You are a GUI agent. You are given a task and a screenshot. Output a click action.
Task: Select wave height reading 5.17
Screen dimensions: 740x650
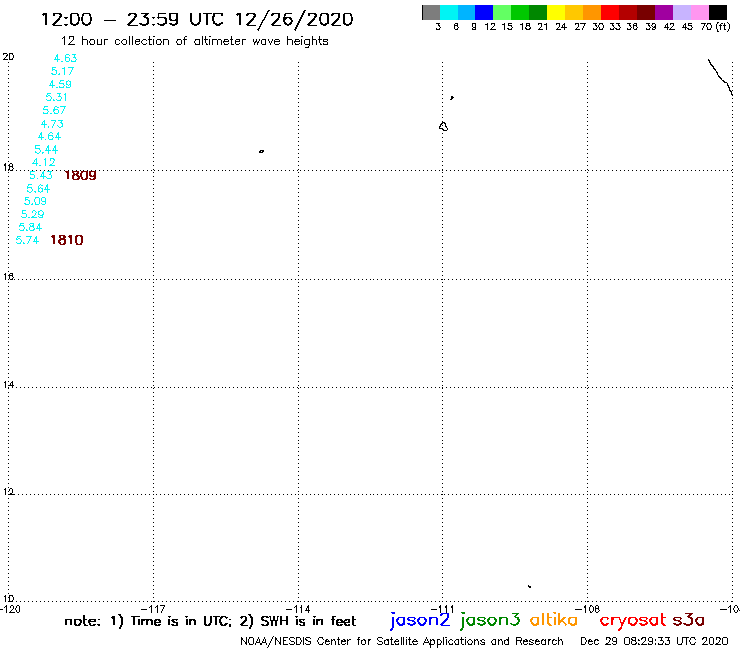62,71
